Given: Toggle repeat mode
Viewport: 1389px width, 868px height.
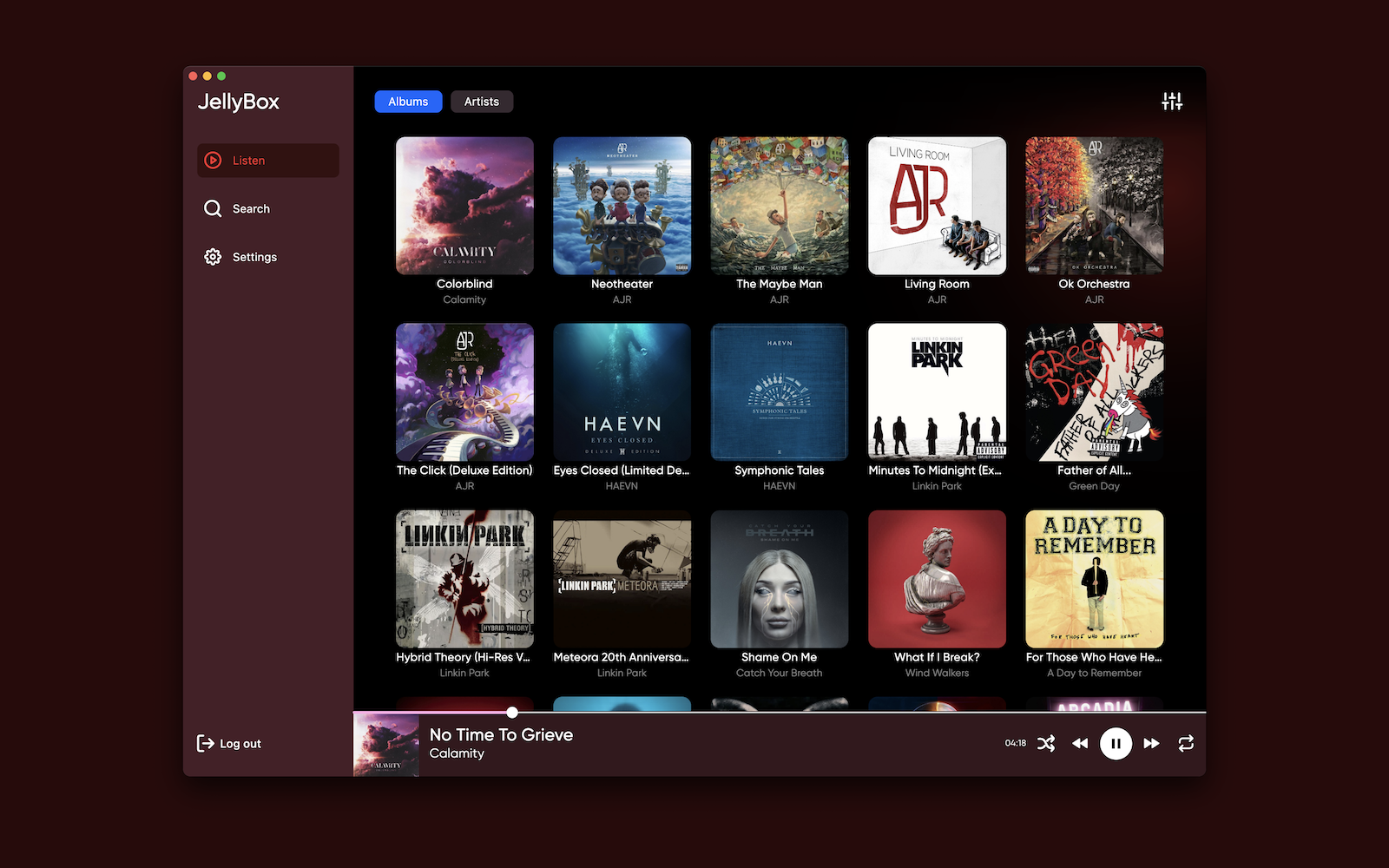Looking at the screenshot, I should 1186,743.
